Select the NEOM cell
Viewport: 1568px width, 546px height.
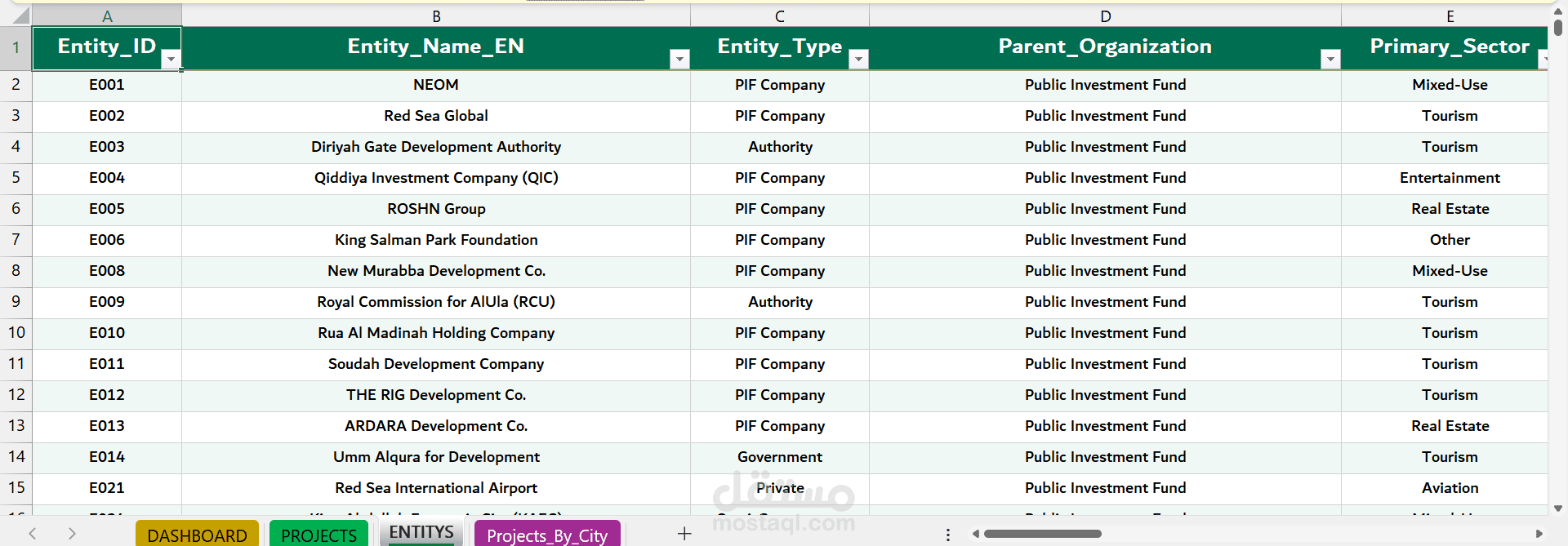[436, 85]
